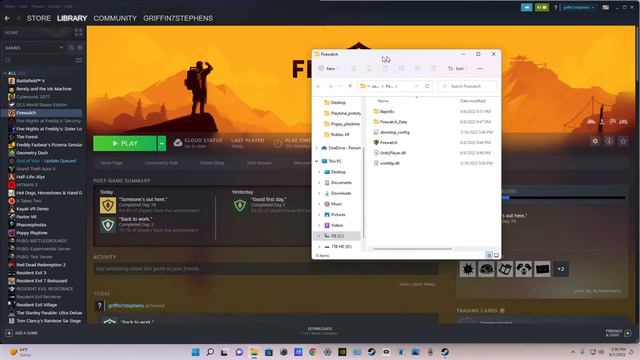Open Steam's STORE tab
The image size is (640, 360).
tap(39, 18)
